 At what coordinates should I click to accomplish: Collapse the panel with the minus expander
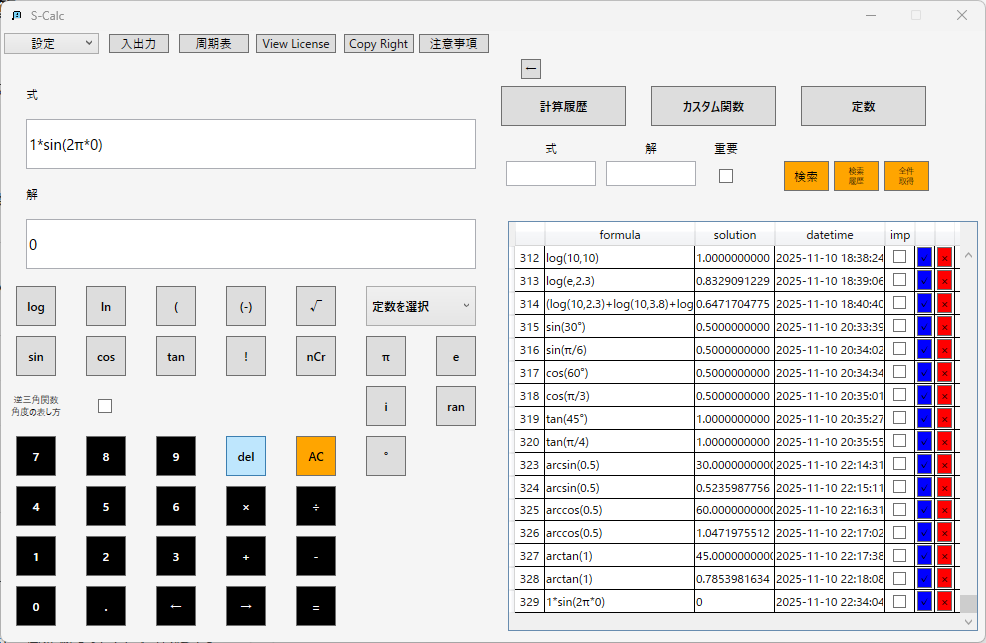tap(531, 68)
